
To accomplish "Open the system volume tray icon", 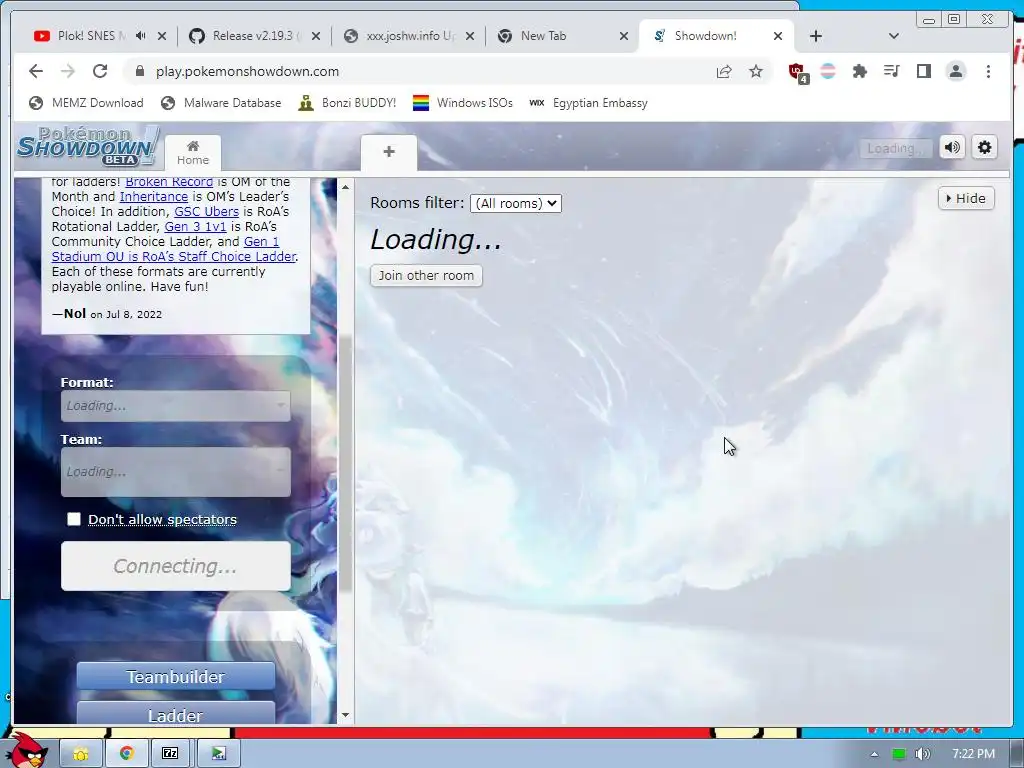I will 923,754.
